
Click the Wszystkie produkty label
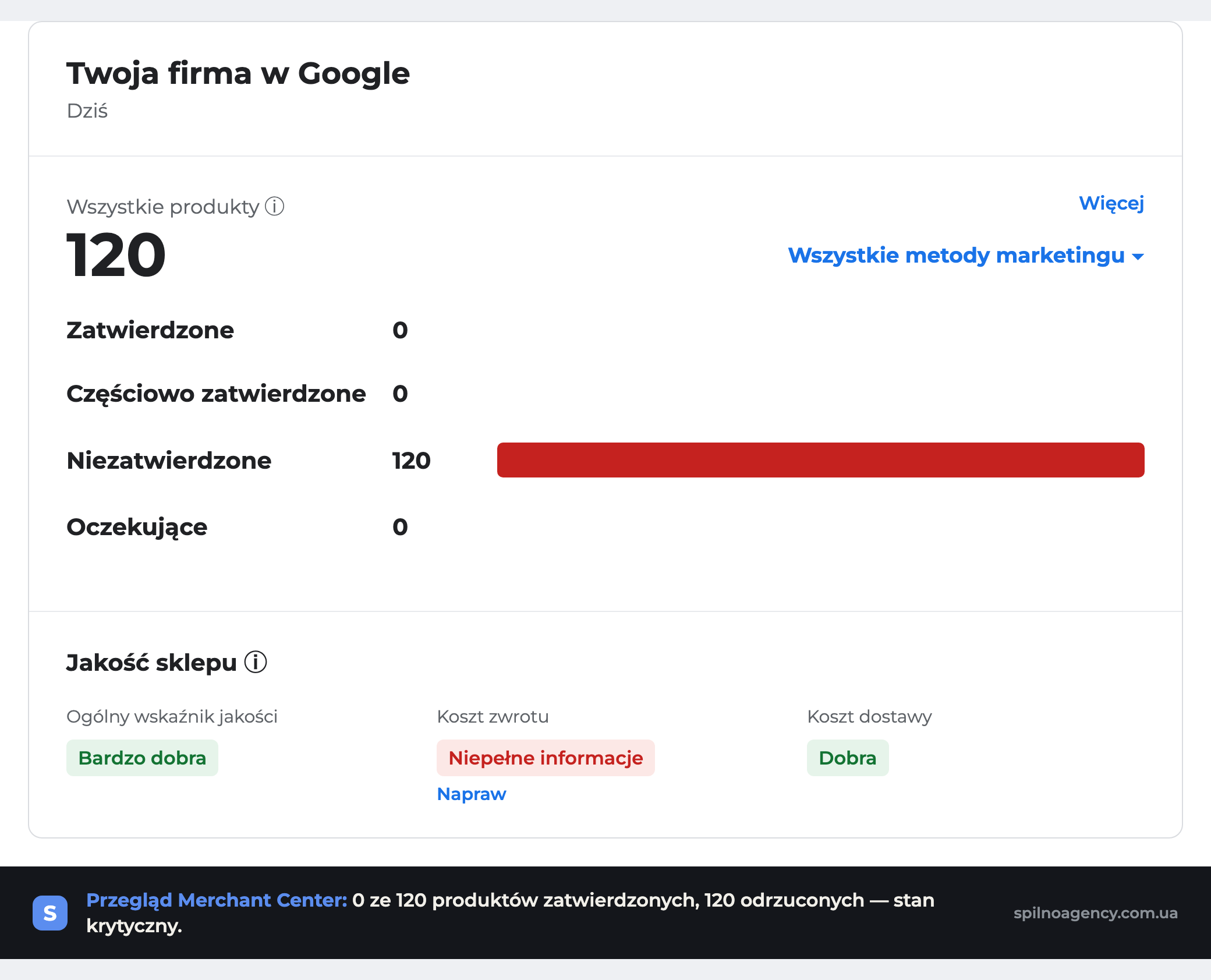click(162, 207)
